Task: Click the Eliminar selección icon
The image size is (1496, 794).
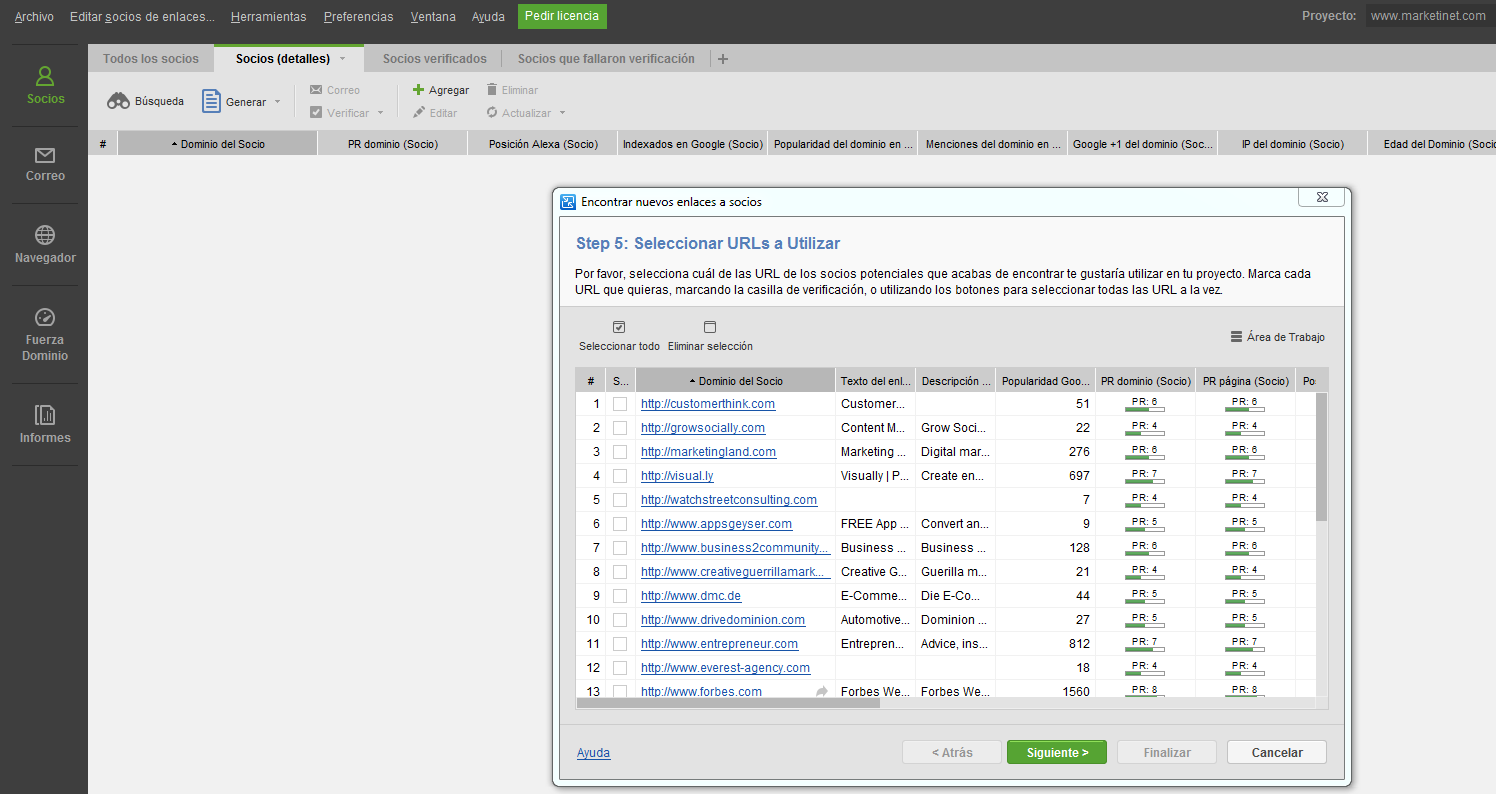Action: [710, 327]
